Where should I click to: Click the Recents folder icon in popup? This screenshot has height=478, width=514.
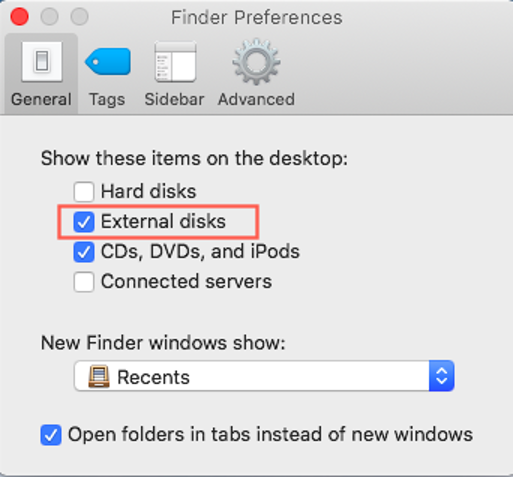[99, 376]
